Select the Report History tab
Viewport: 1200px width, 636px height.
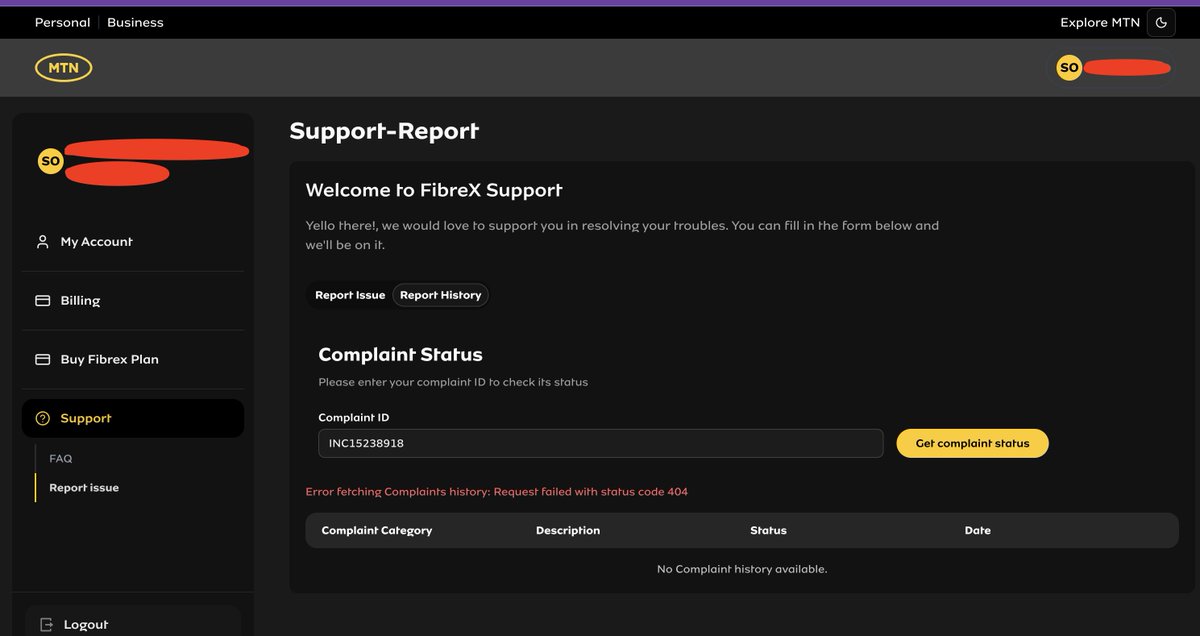tap(441, 295)
